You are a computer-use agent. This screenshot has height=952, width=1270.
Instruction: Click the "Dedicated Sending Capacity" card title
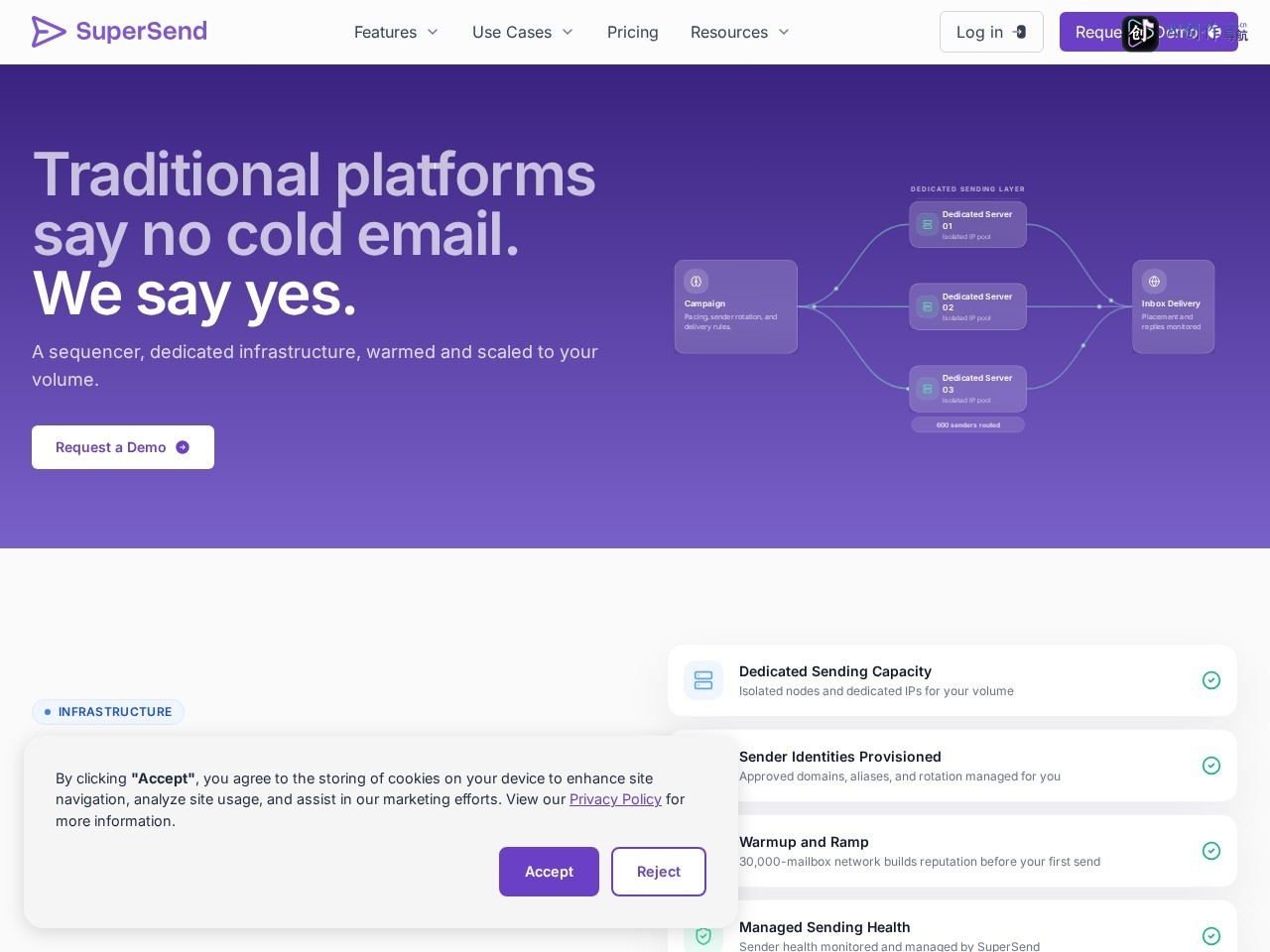tap(835, 671)
